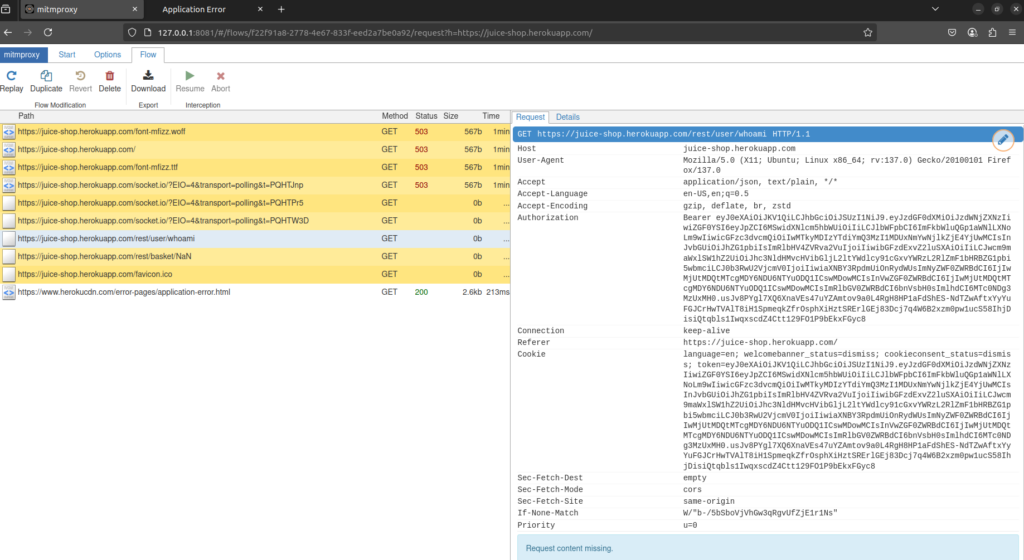The width and height of the screenshot is (1024, 560).
Task: Switch to the Options tab
Action: coord(107,54)
